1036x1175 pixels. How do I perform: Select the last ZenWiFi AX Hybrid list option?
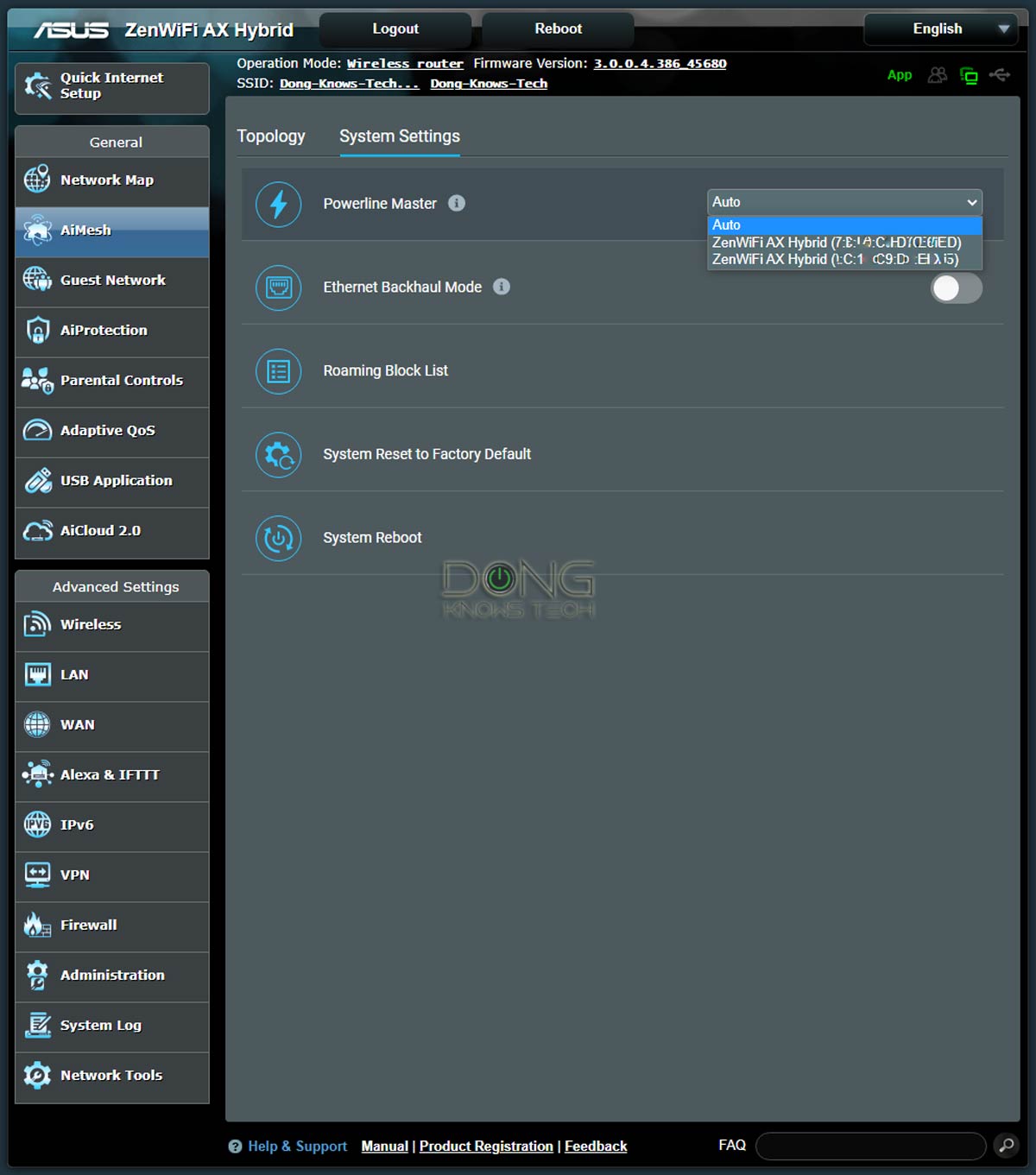(844, 259)
